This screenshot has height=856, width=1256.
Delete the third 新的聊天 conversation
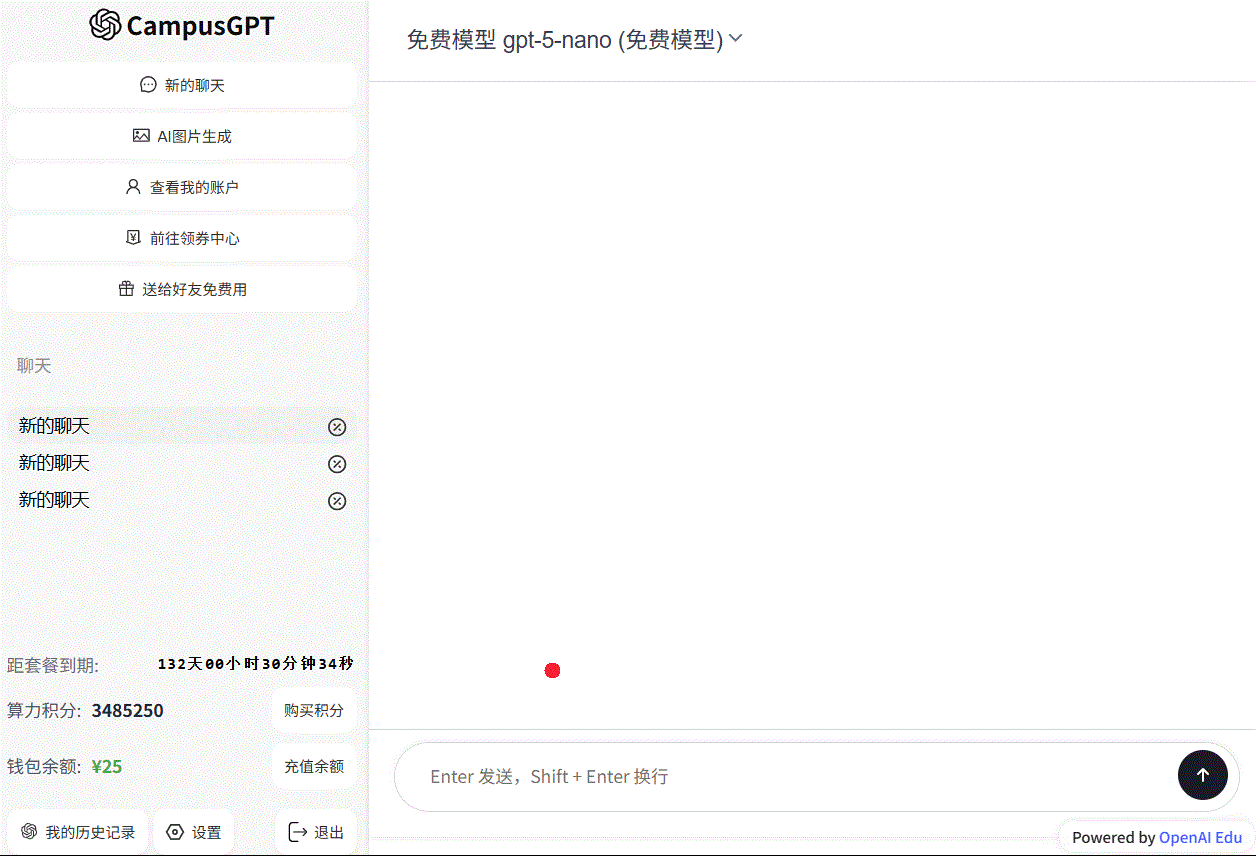click(337, 501)
